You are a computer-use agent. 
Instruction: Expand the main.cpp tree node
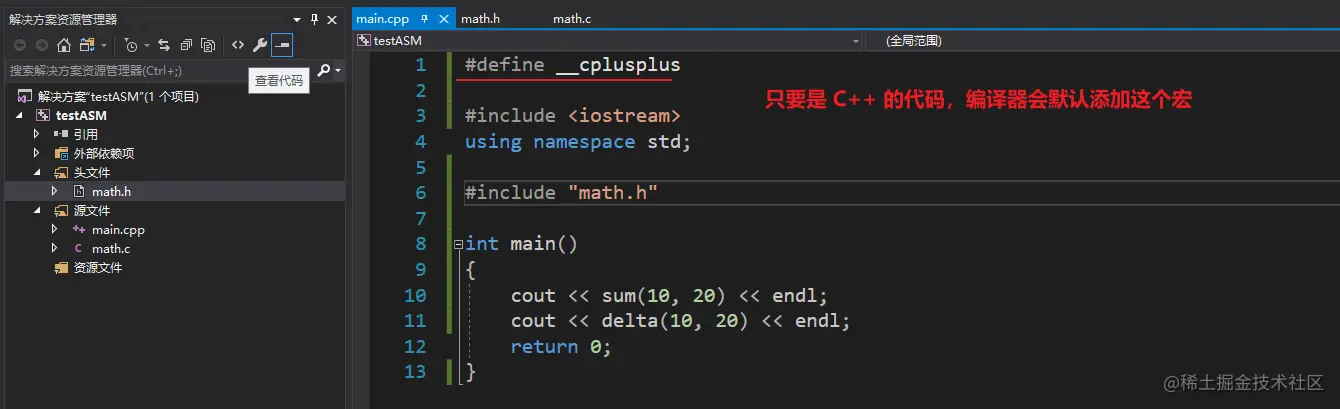click(55, 229)
